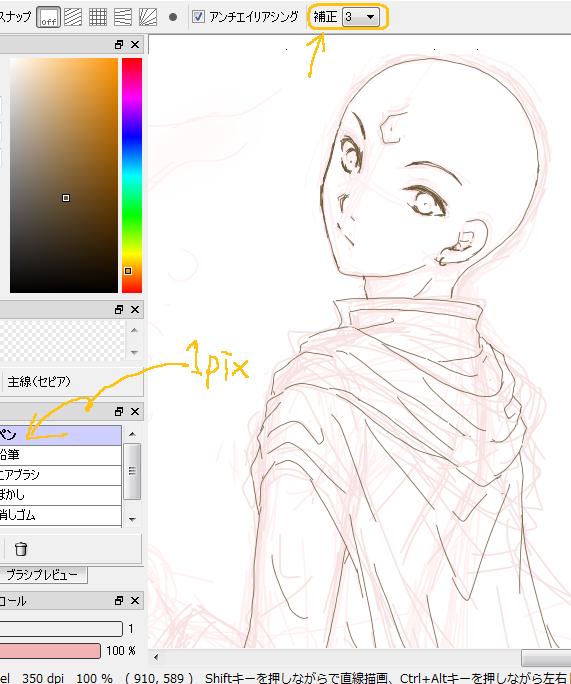Viewport: 571px width, 684px height.
Task: Open the 補正 value dropdown
Action: coord(361,17)
